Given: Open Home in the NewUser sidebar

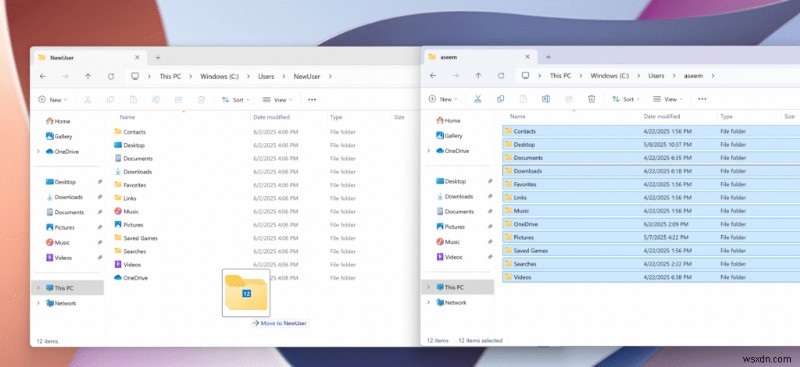Looking at the screenshot, I should point(58,121).
